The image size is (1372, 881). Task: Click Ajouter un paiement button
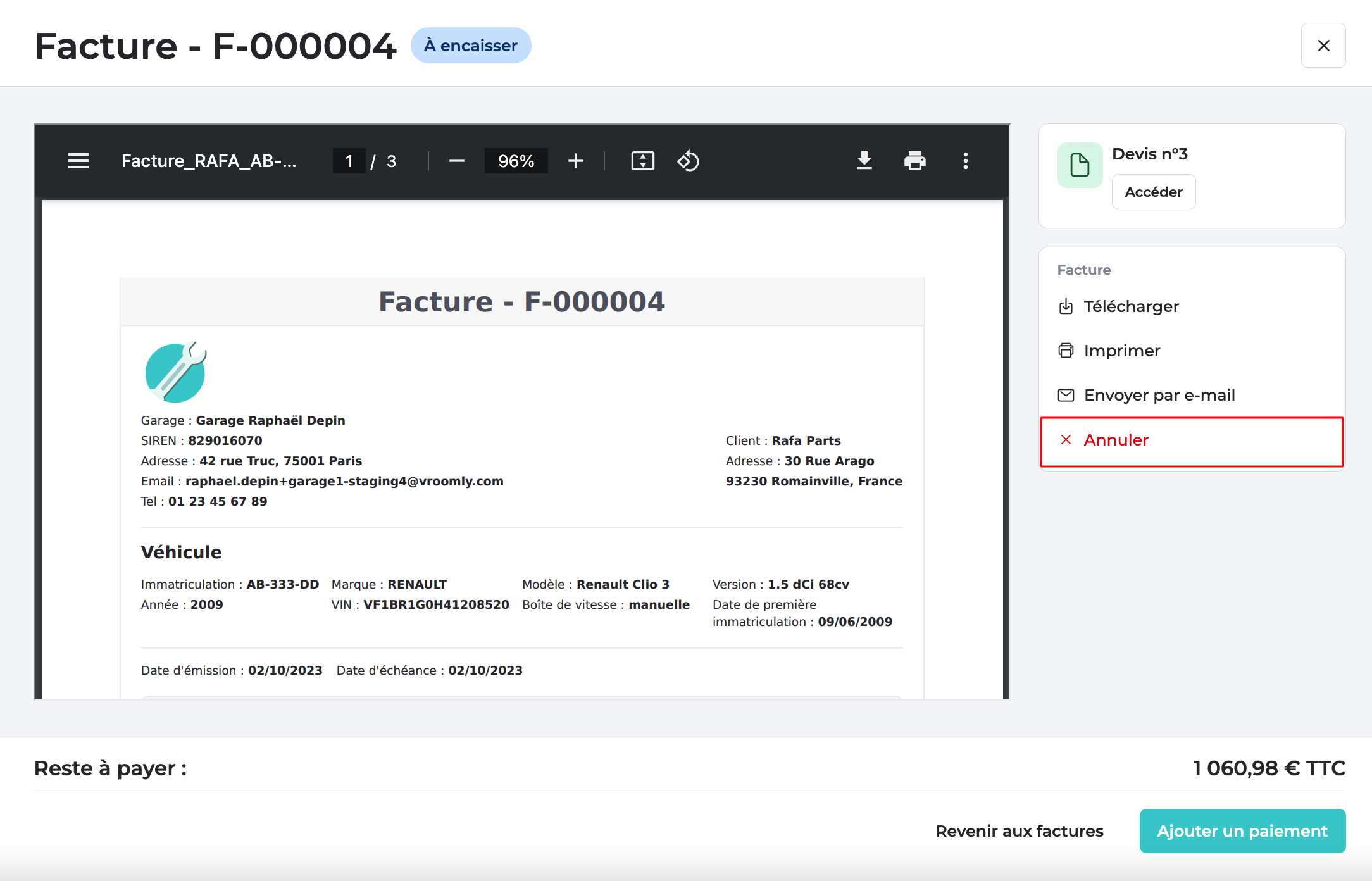pos(1242,831)
